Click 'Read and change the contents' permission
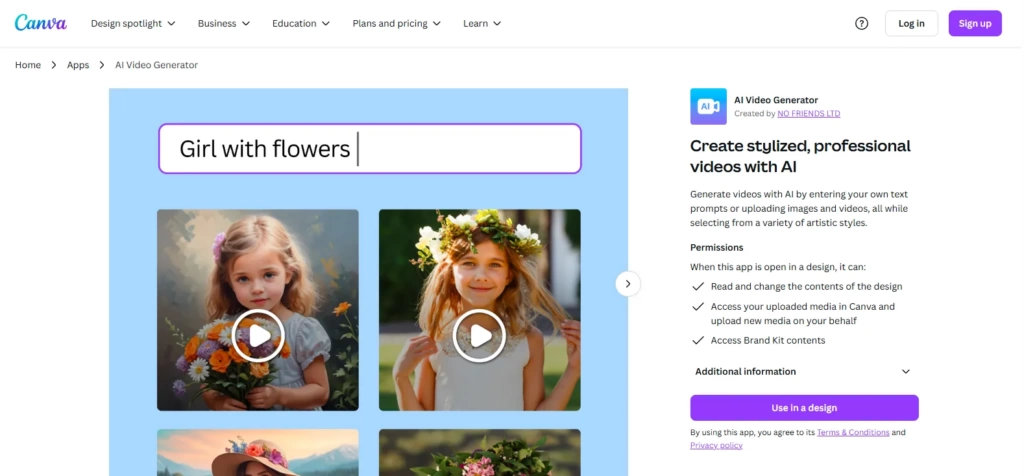This screenshot has width=1024, height=476. pyautogui.click(x=807, y=287)
